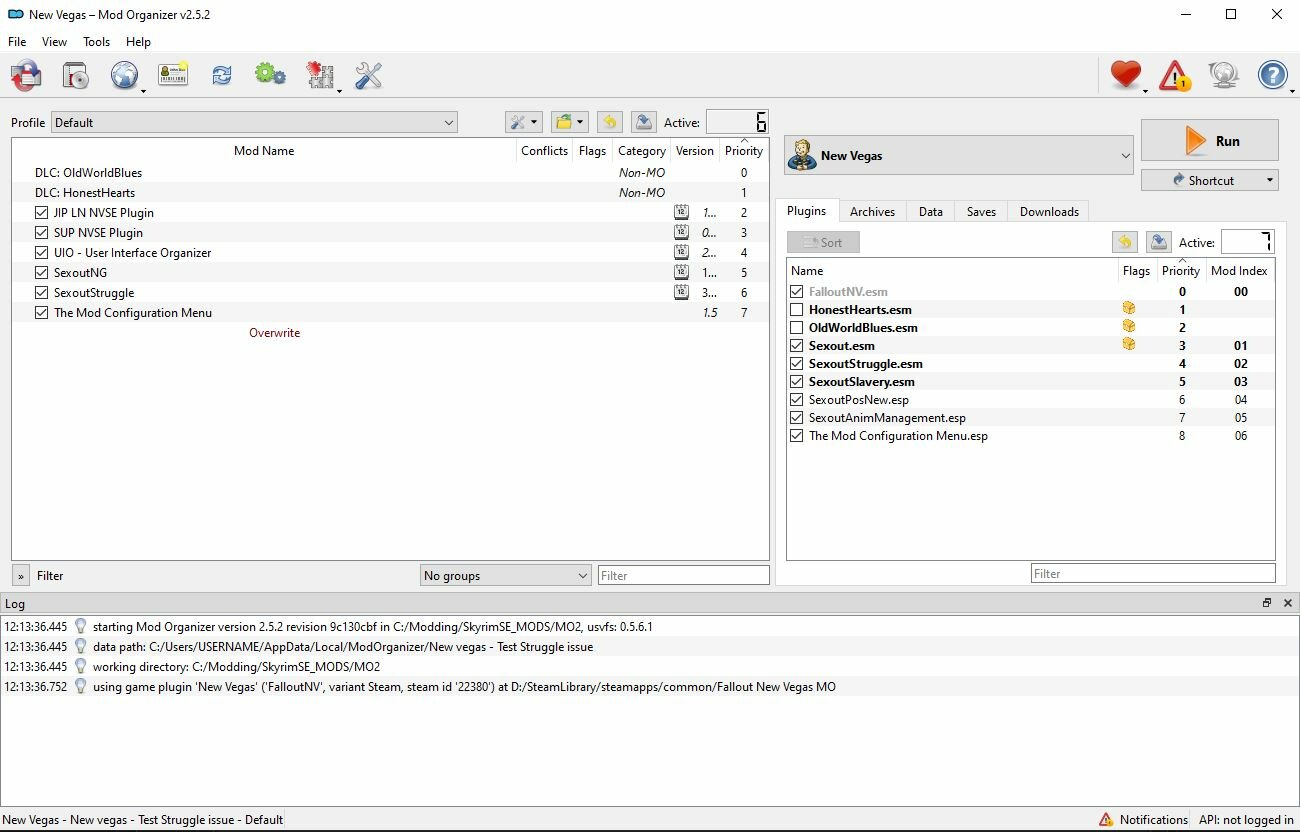
Task: Click the Run button
Action: click(x=1210, y=141)
